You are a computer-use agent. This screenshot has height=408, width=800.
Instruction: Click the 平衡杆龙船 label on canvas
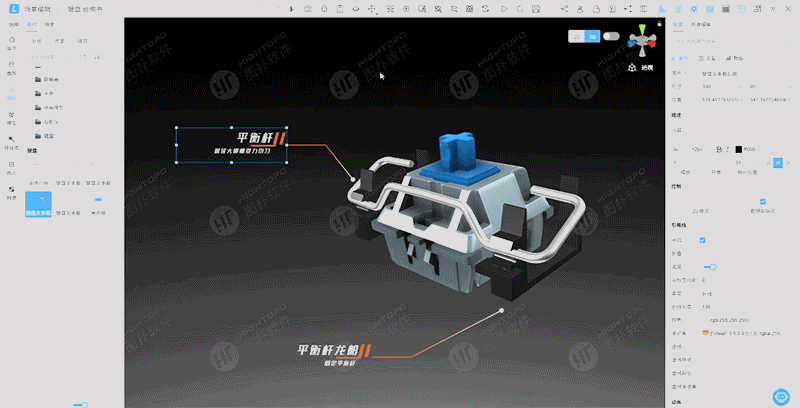(x=328, y=350)
